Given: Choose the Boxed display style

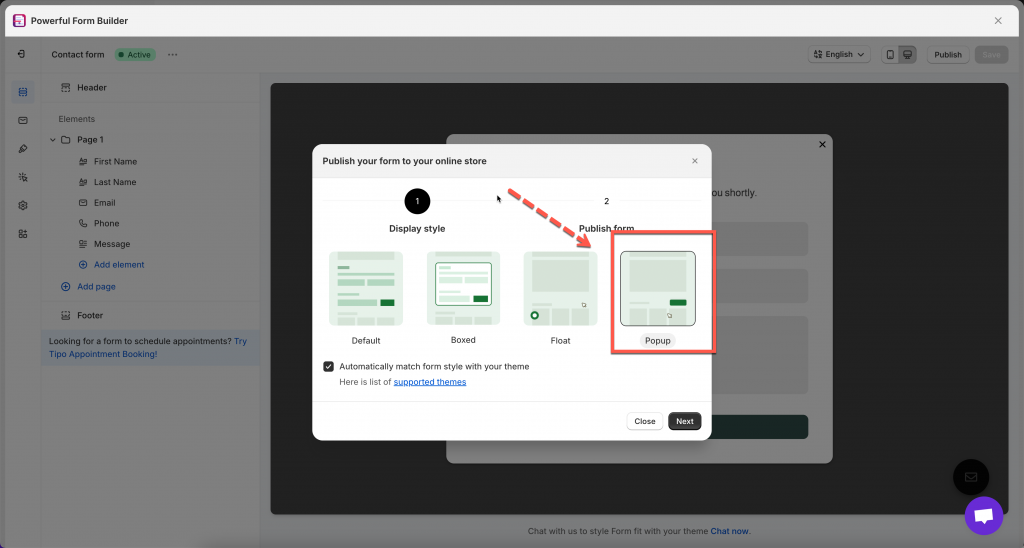Looking at the screenshot, I should coord(463,288).
